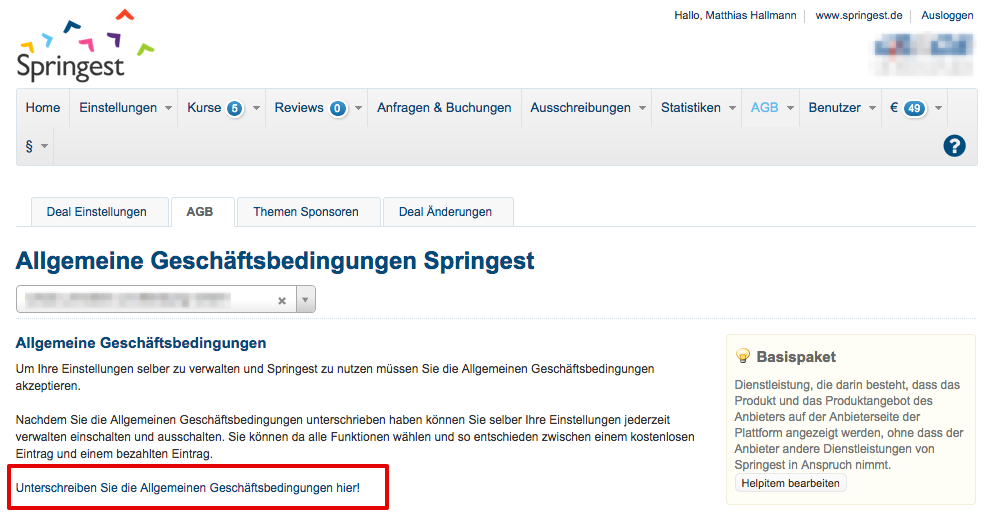This screenshot has width=995, height=517.
Task: Open the Einstellungen menu
Action: (x=118, y=108)
